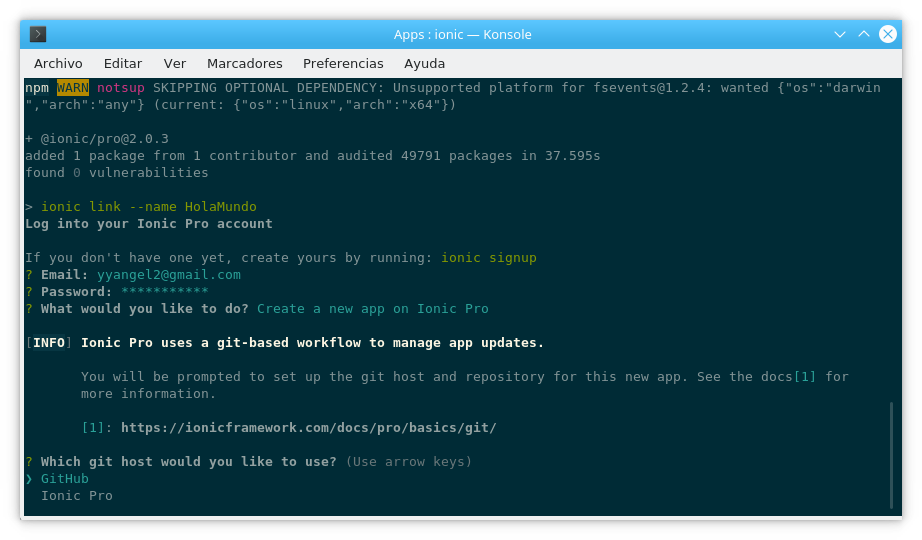Click the [INFO] tag in terminal
This screenshot has height=540, width=922.
tap(49, 343)
